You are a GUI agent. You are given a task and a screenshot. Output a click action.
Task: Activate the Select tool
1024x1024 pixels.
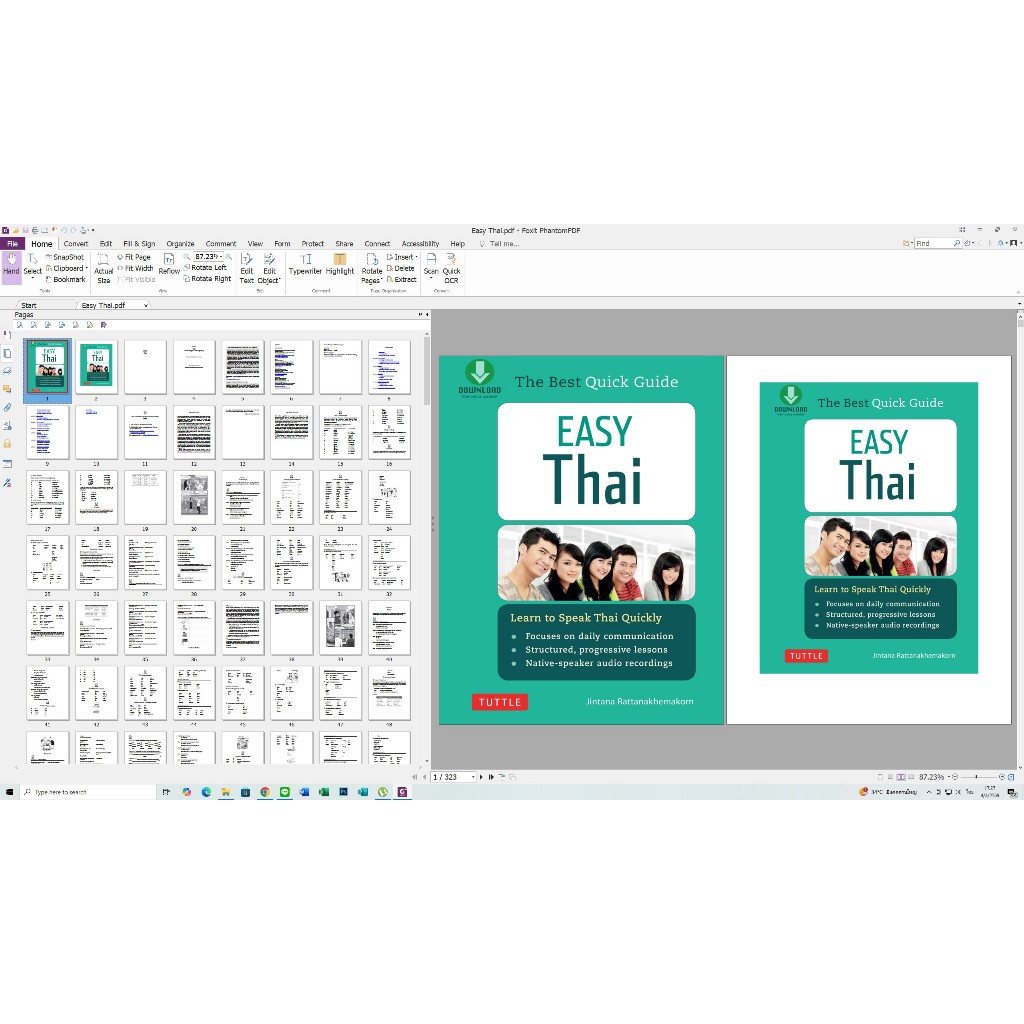pyautogui.click(x=33, y=267)
